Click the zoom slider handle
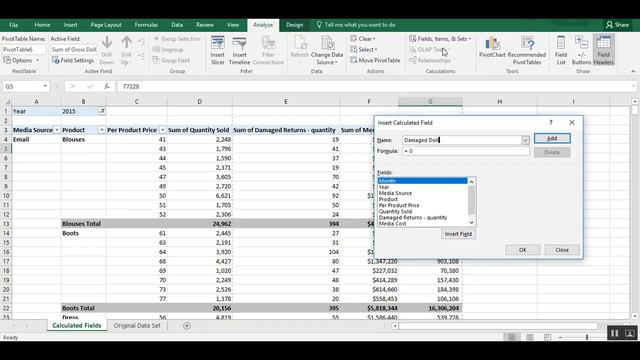The width and height of the screenshot is (640, 360). point(587,337)
